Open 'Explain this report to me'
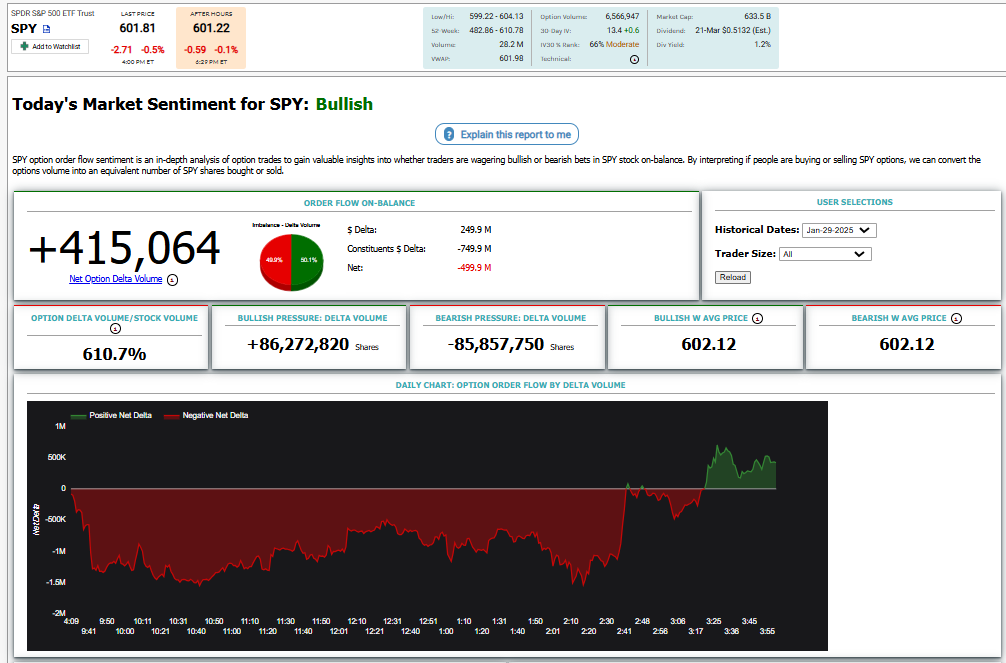This screenshot has height=663, width=1006. (x=507, y=134)
